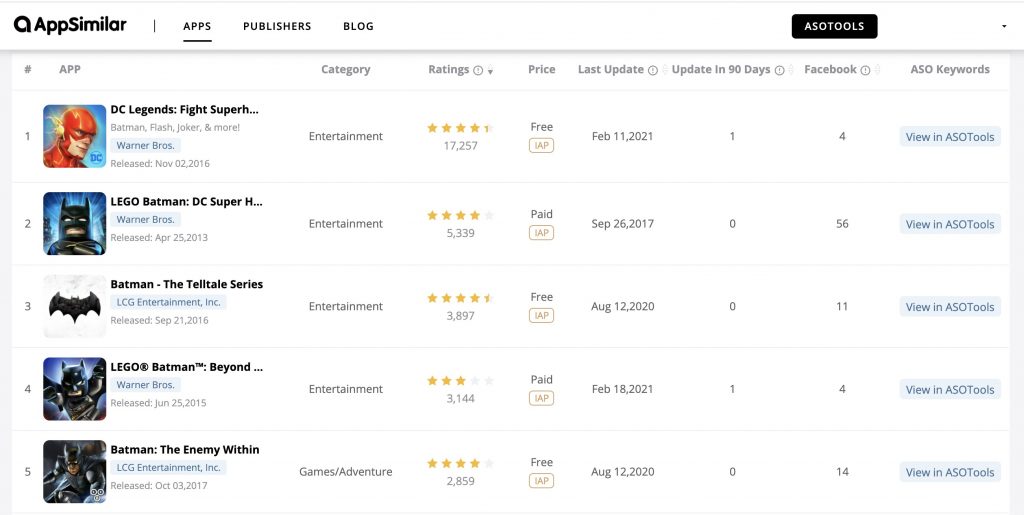
Task: Open the BLOG tab
Action: (359, 27)
